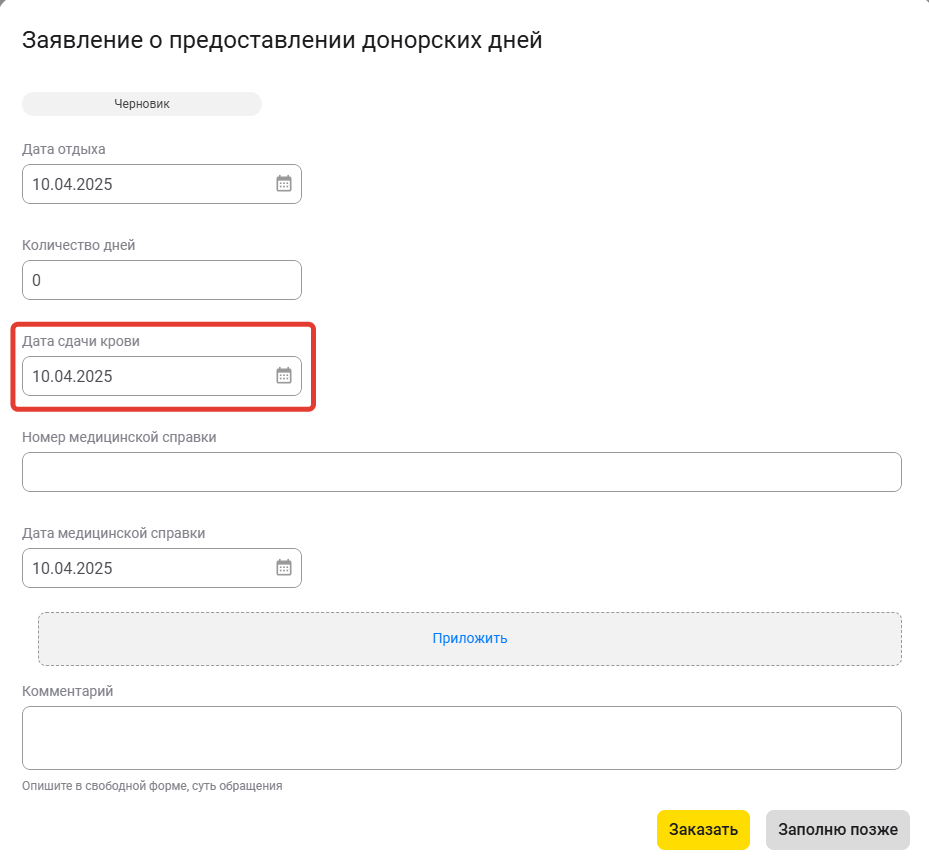Screen dimensions: 929x863
Task: Open calendar picker for Дата сдачи крови
Action: click(284, 376)
